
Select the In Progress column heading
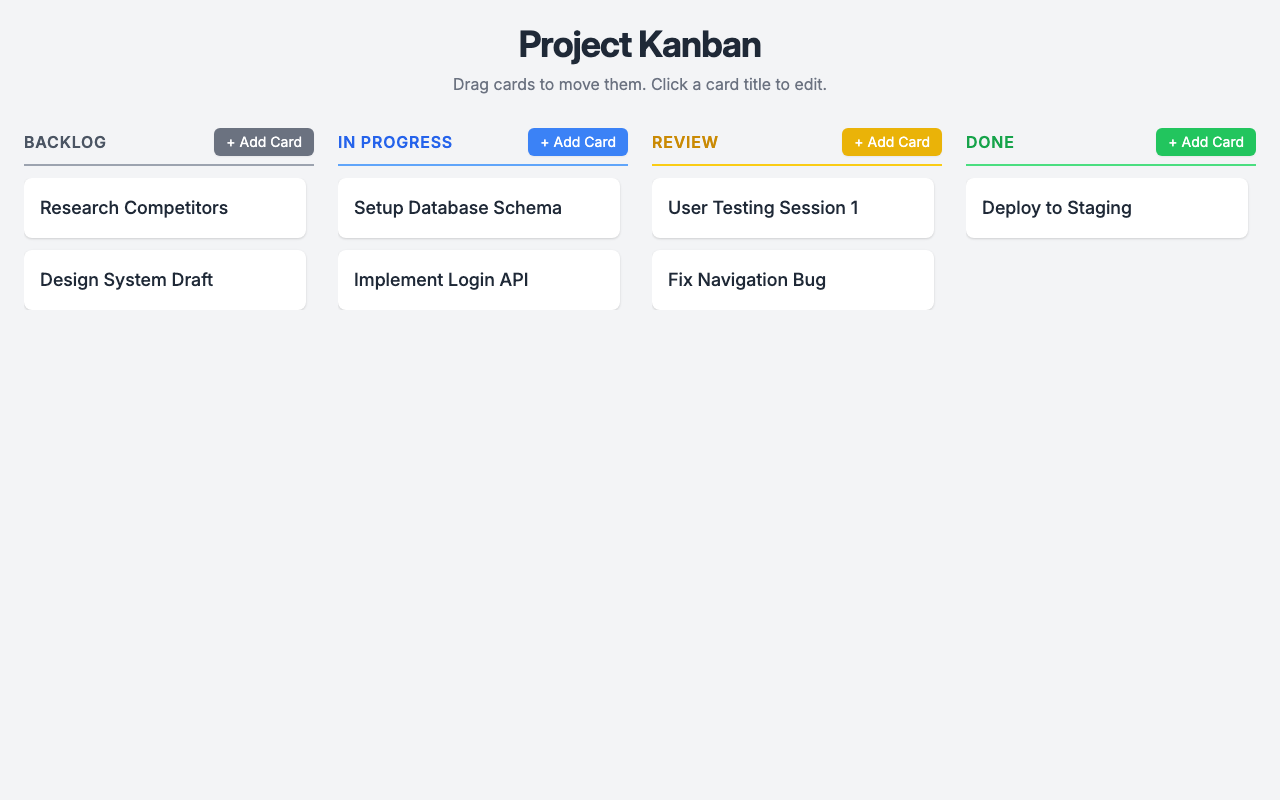click(395, 143)
